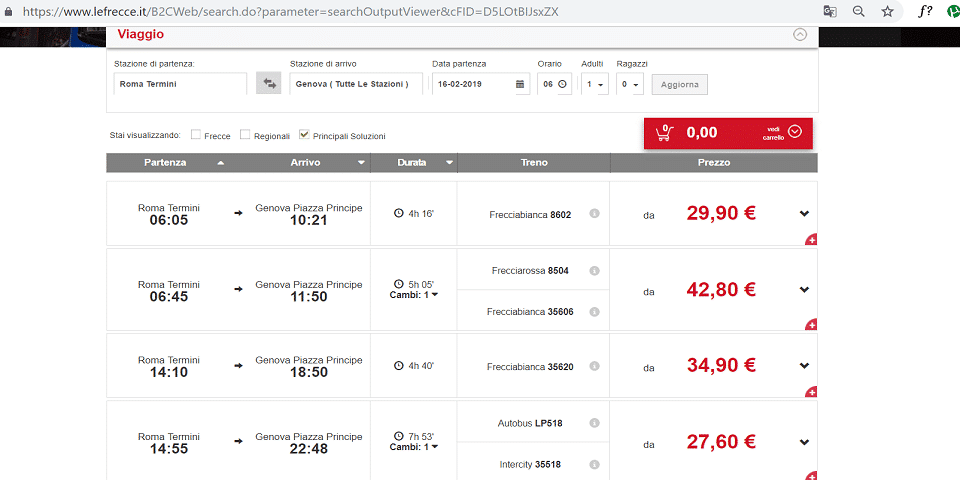Screen dimensions: 960x480
Task: Open info icon for Autobus LP518
Action: pyautogui.click(x=594, y=423)
